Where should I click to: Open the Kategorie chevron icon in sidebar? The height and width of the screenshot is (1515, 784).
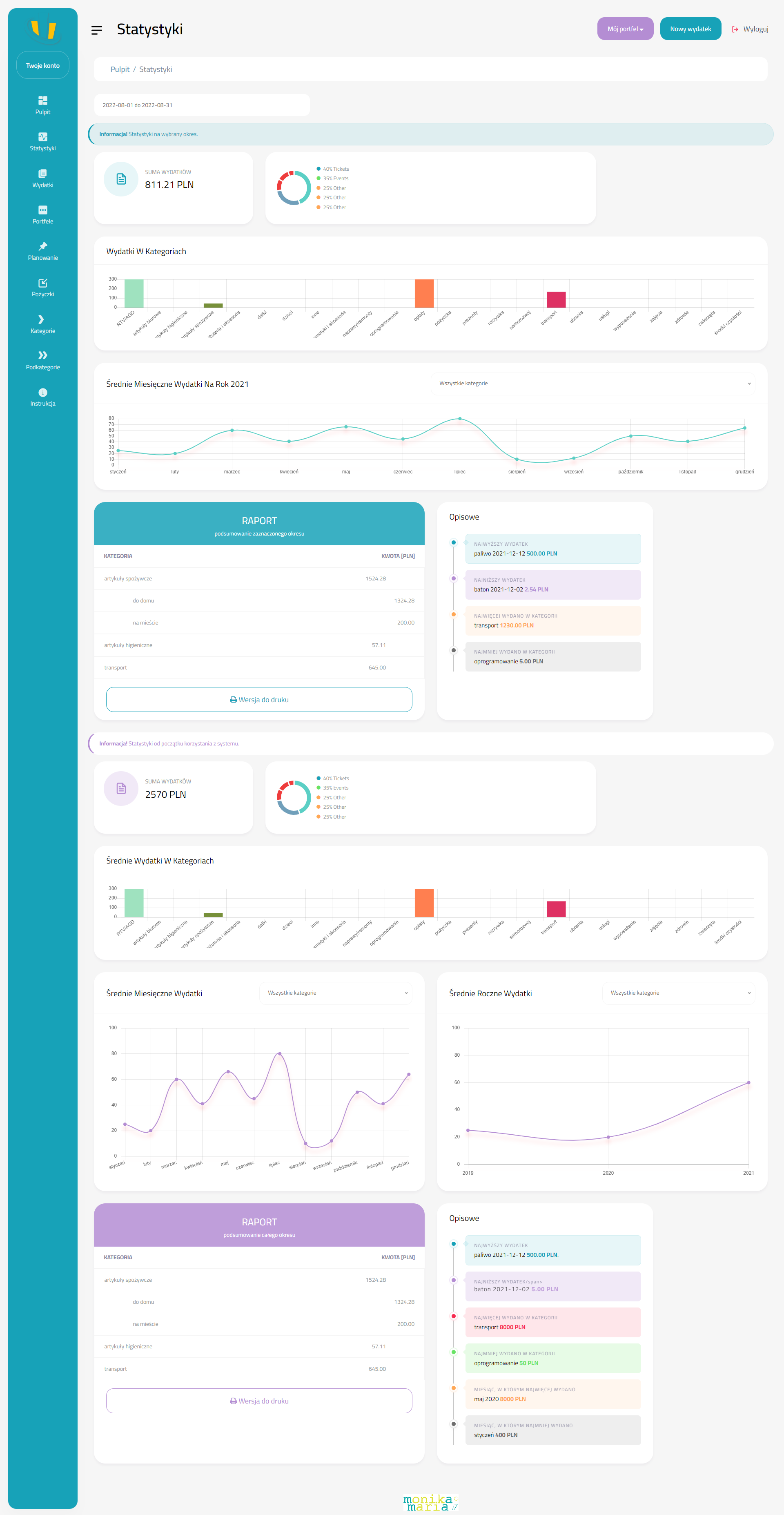(41, 319)
